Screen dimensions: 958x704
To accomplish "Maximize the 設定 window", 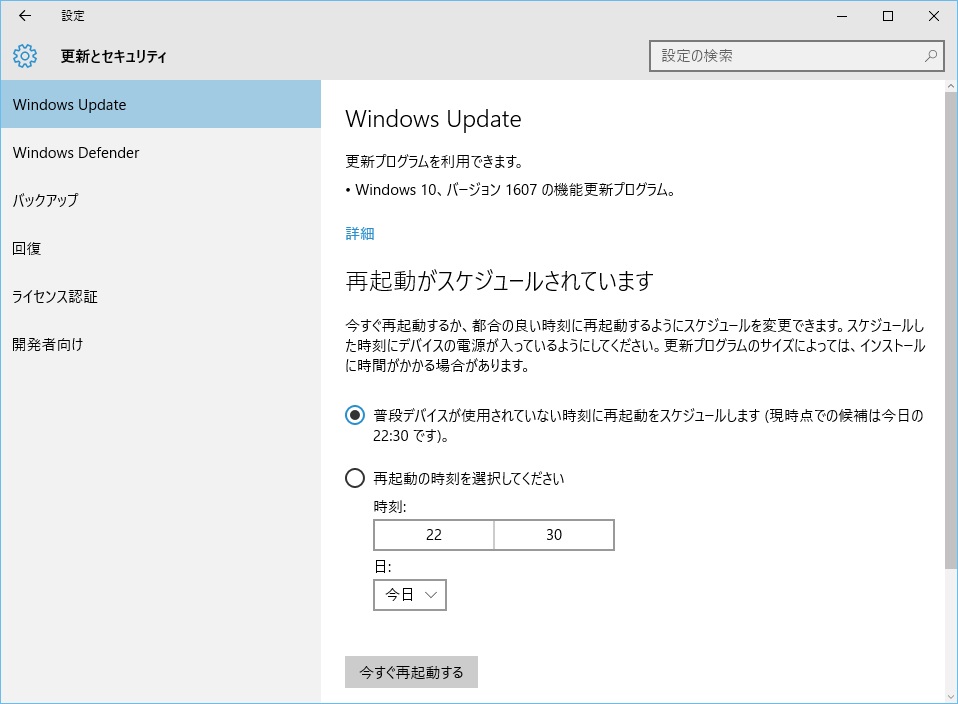I will click(x=888, y=16).
